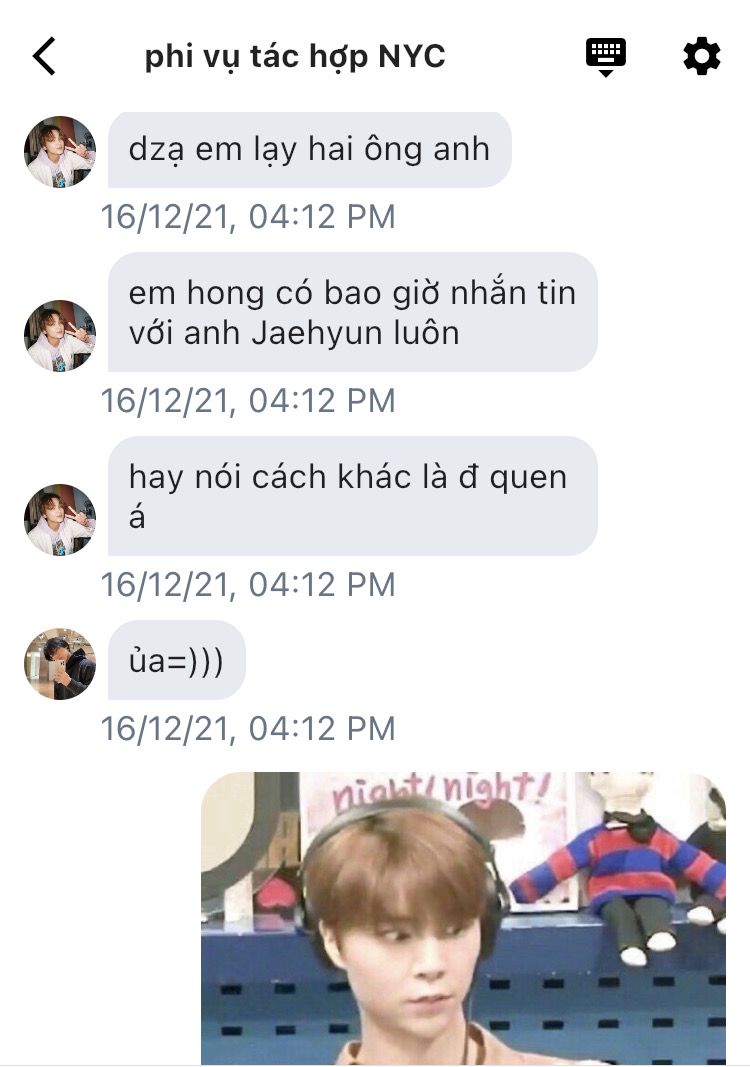This screenshot has width=750, height=1067.
Task: Tap the small arrow beneath keyboard icon
Action: [x=606, y=73]
